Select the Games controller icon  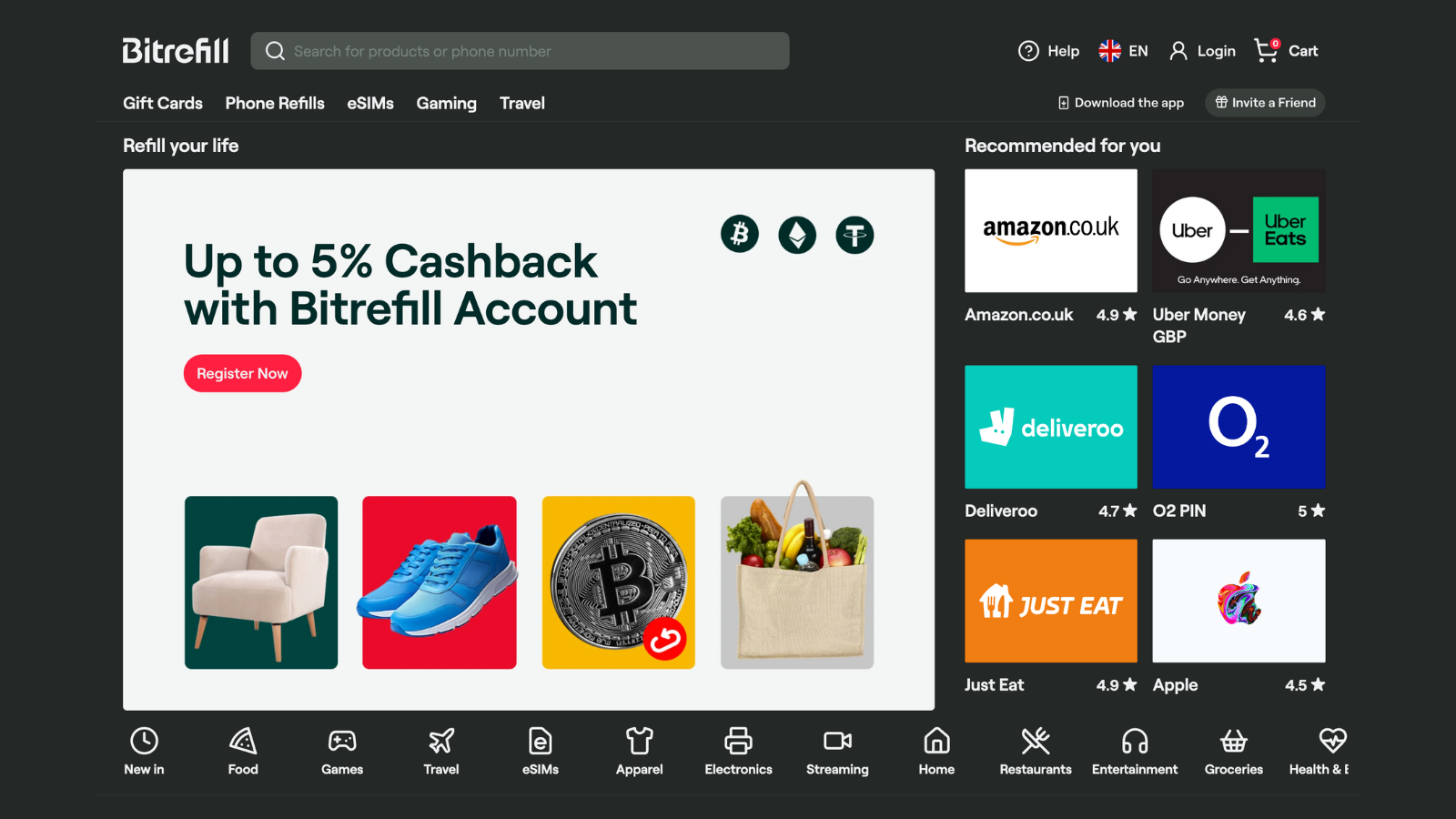[x=342, y=741]
